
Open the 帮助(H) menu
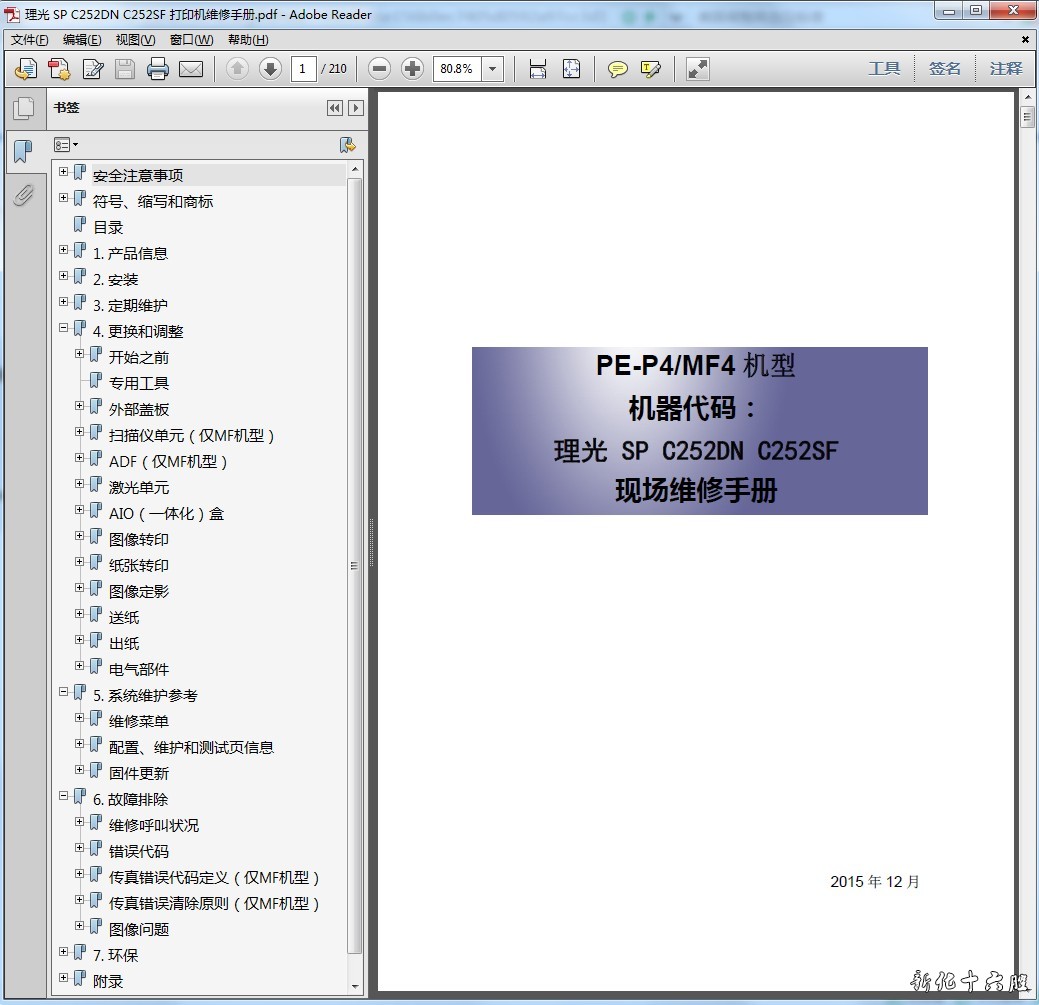(x=248, y=40)
